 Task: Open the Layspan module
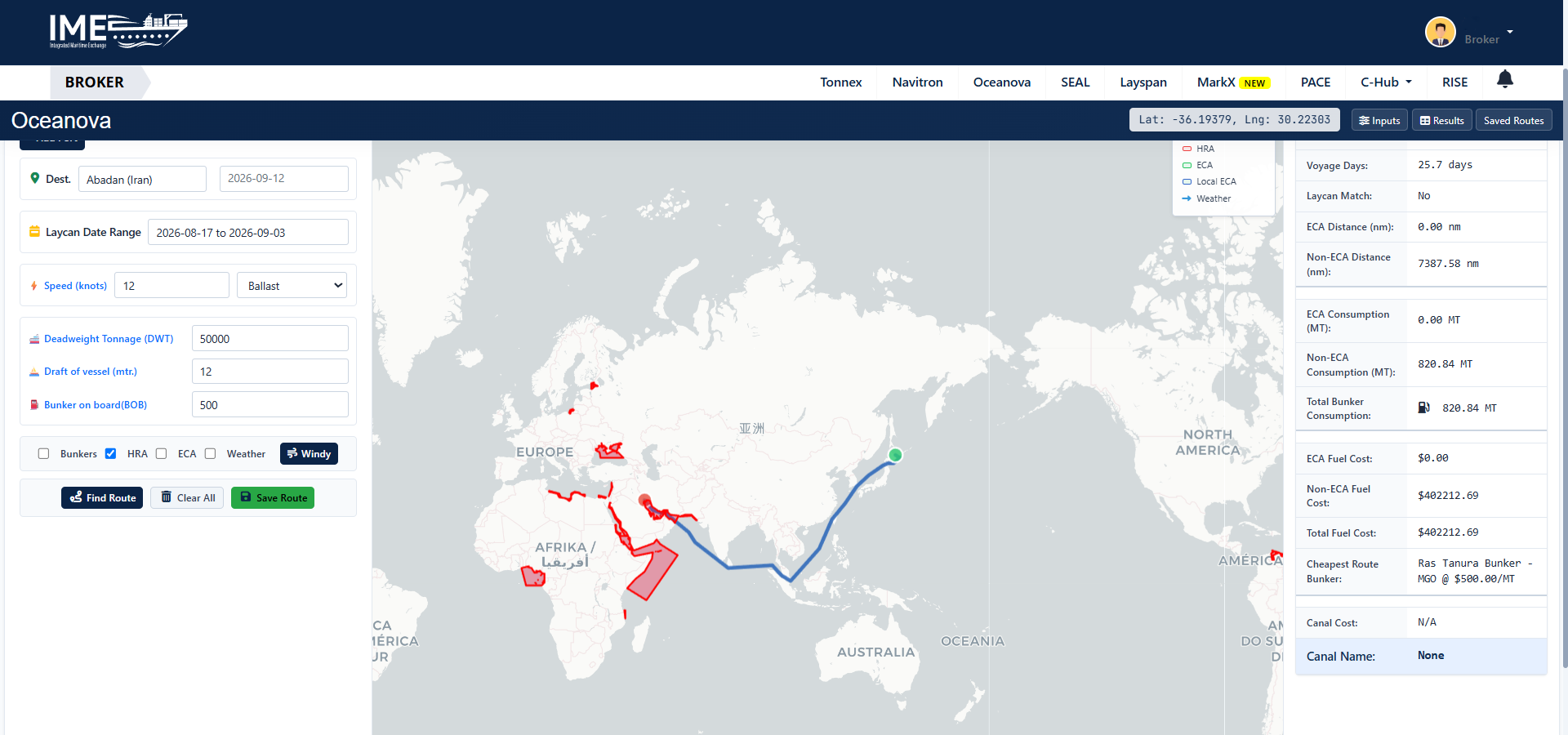(x=1143, y=82)
